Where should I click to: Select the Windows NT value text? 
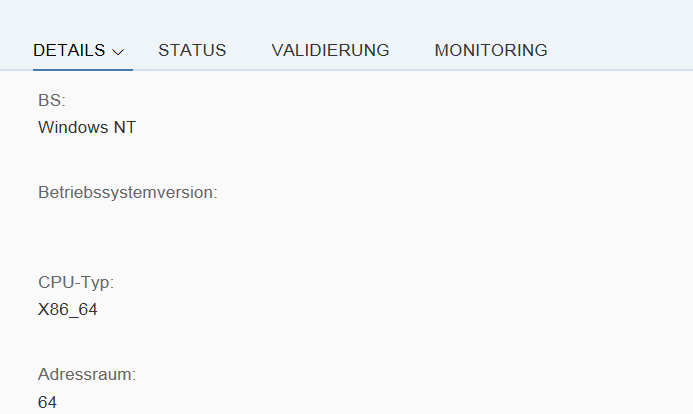(87, 127)
